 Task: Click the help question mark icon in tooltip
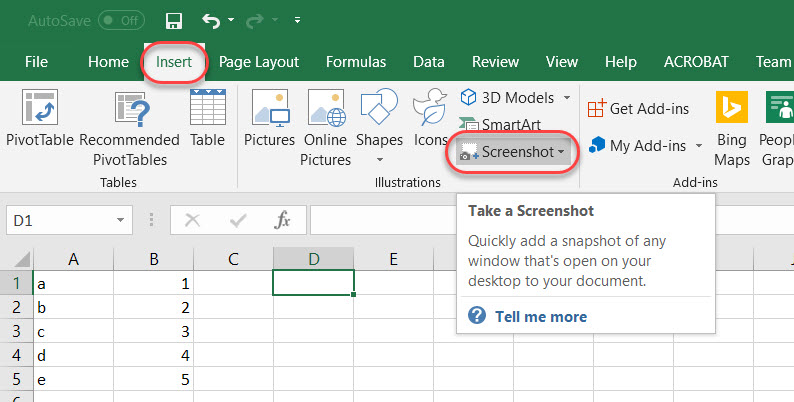pyautogui.click(x=477, y=315)
